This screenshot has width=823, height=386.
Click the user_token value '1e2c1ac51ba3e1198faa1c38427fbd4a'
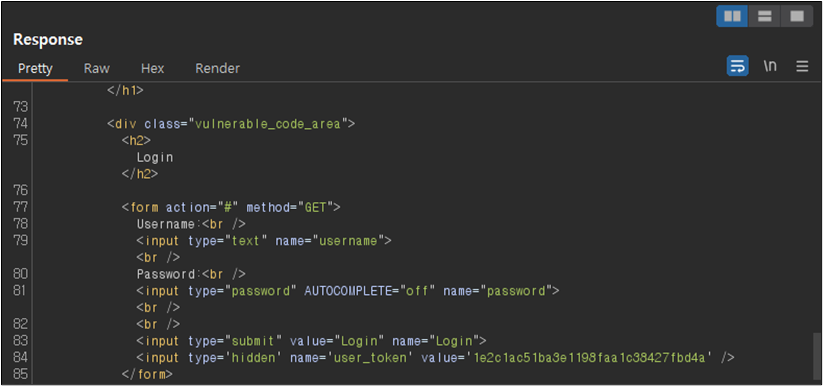click(x=589, y=358)
